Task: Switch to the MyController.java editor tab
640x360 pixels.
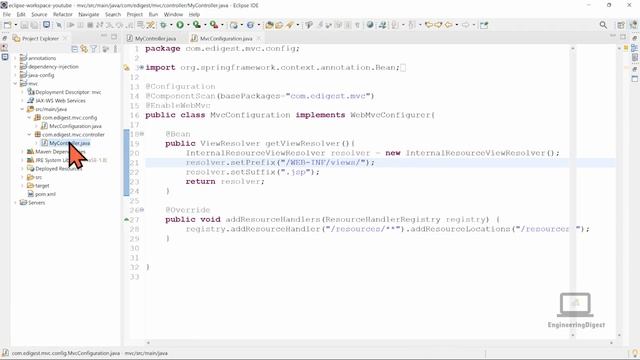Action: pos(156,38)
